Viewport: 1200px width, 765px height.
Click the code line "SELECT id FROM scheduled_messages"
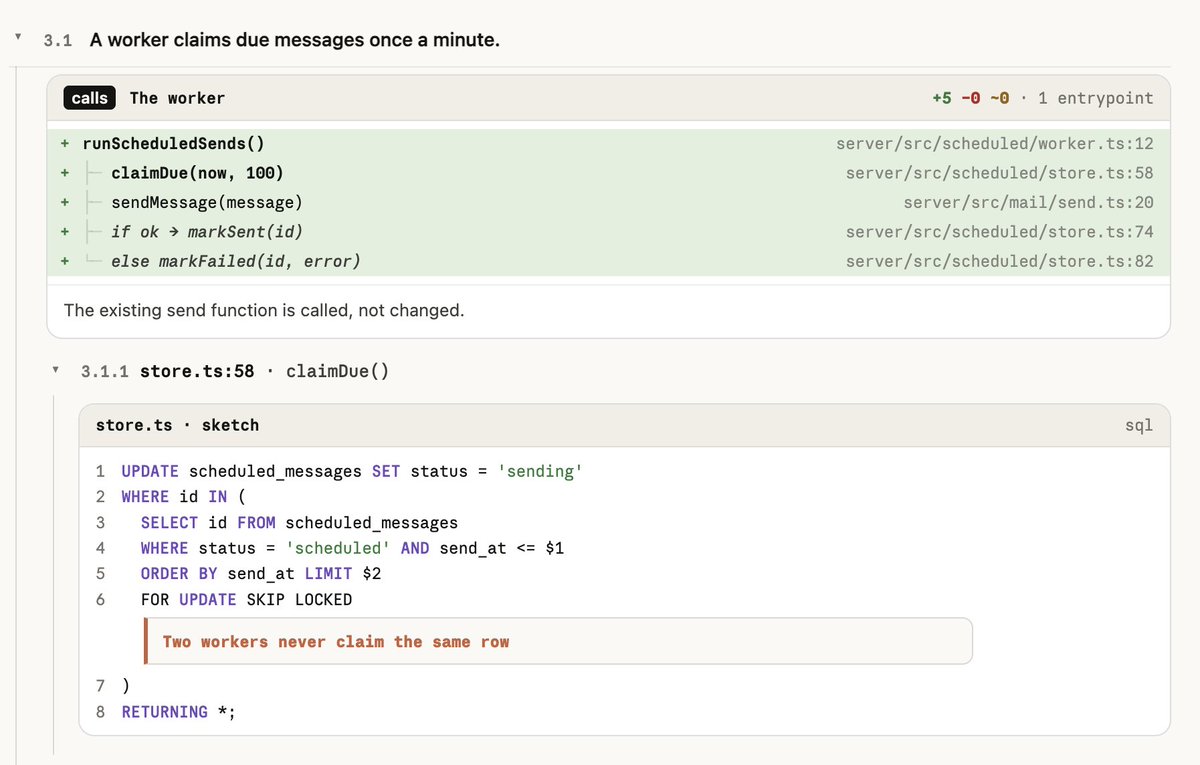299,522
